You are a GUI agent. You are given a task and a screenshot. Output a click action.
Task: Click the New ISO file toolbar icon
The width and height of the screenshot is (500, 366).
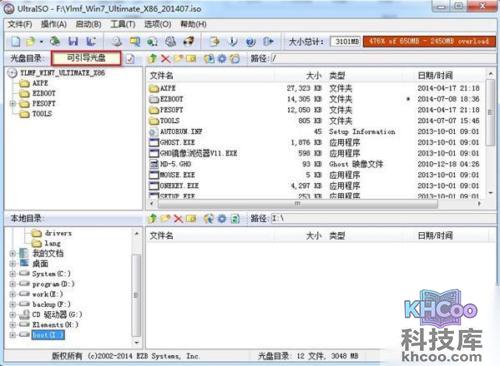point(16,42)
